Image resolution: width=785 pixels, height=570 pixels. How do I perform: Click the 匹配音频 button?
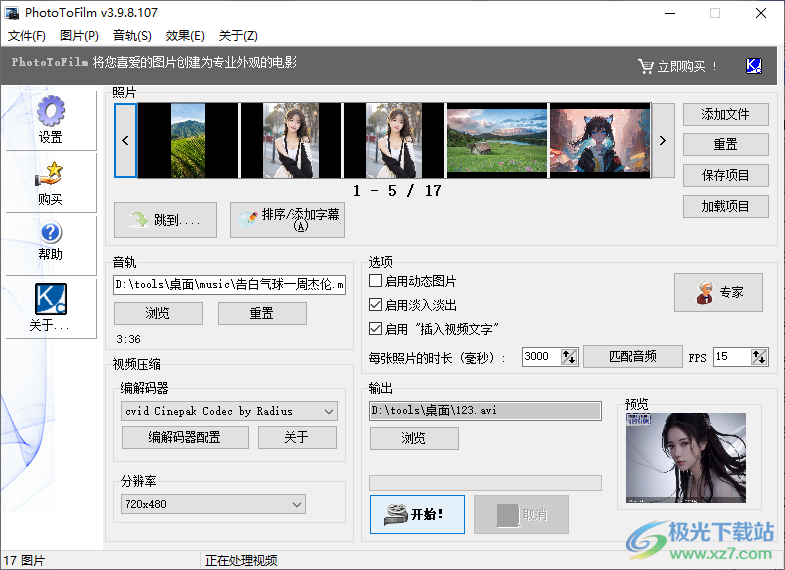tap(633, 356)
